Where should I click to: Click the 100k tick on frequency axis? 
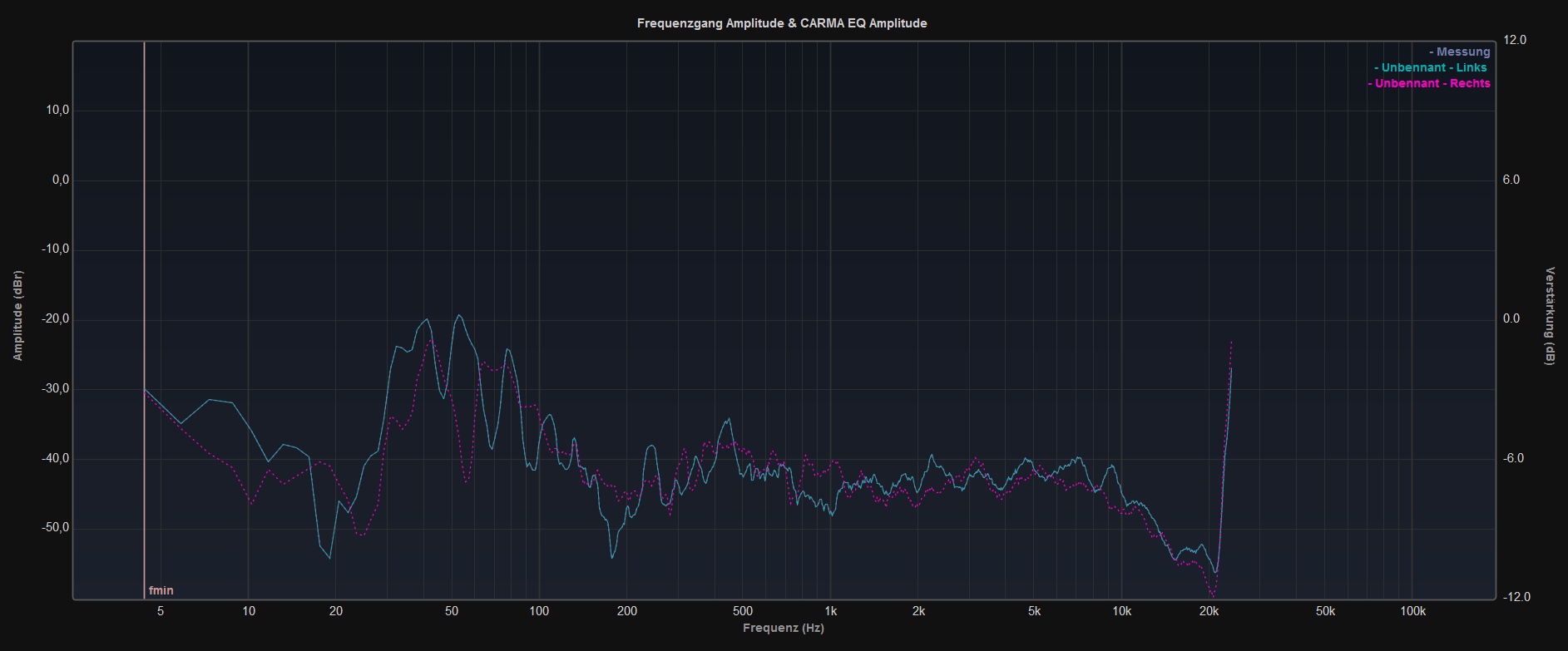1412,611
